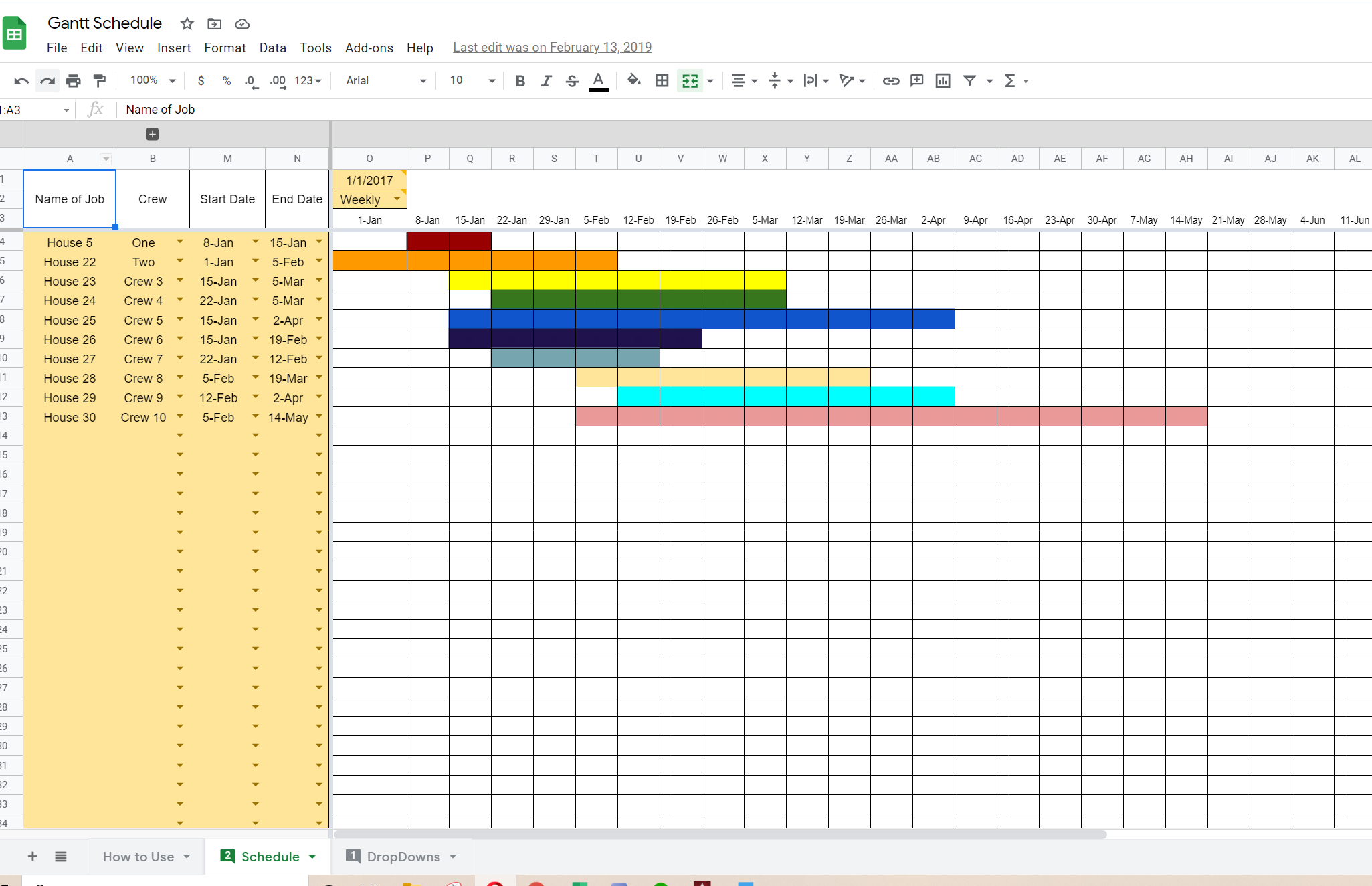This screenshot has width=1372, height=886.
Task: Click Add sheet plus button
Action: (x=32, y=856)
